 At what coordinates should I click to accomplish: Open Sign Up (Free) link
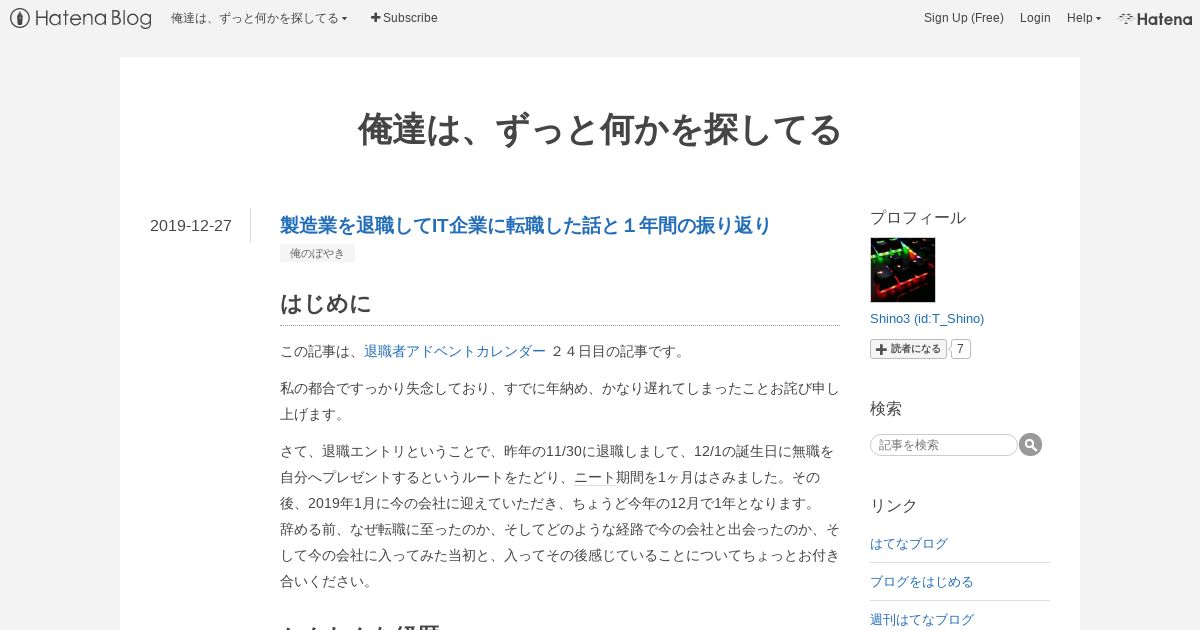pyautogui.click(x=963, y=18)
